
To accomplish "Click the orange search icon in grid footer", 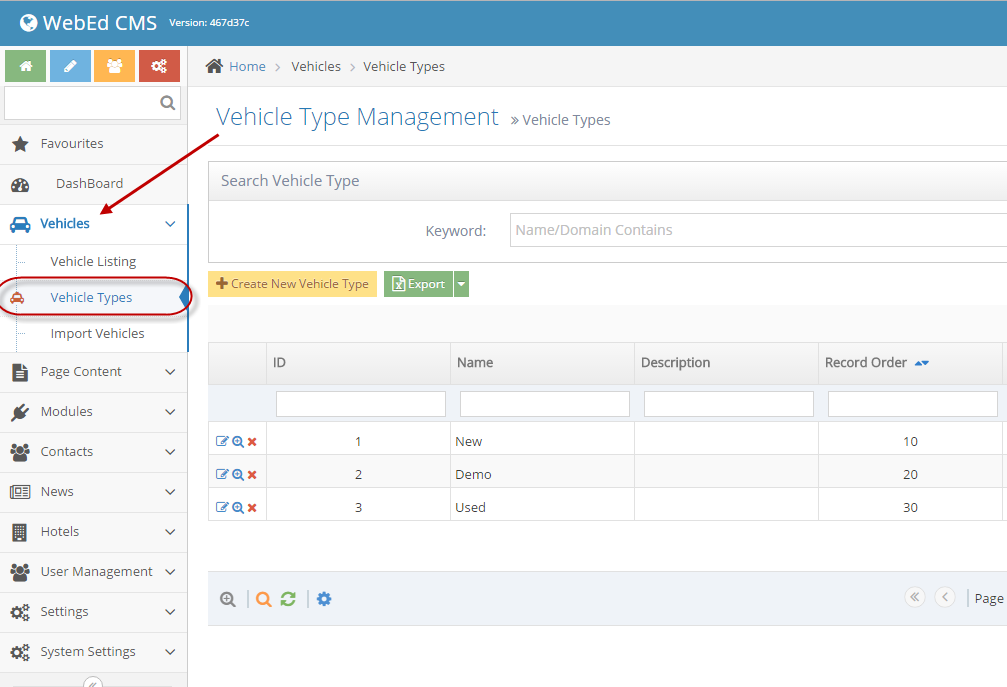I will pos(263,599).
